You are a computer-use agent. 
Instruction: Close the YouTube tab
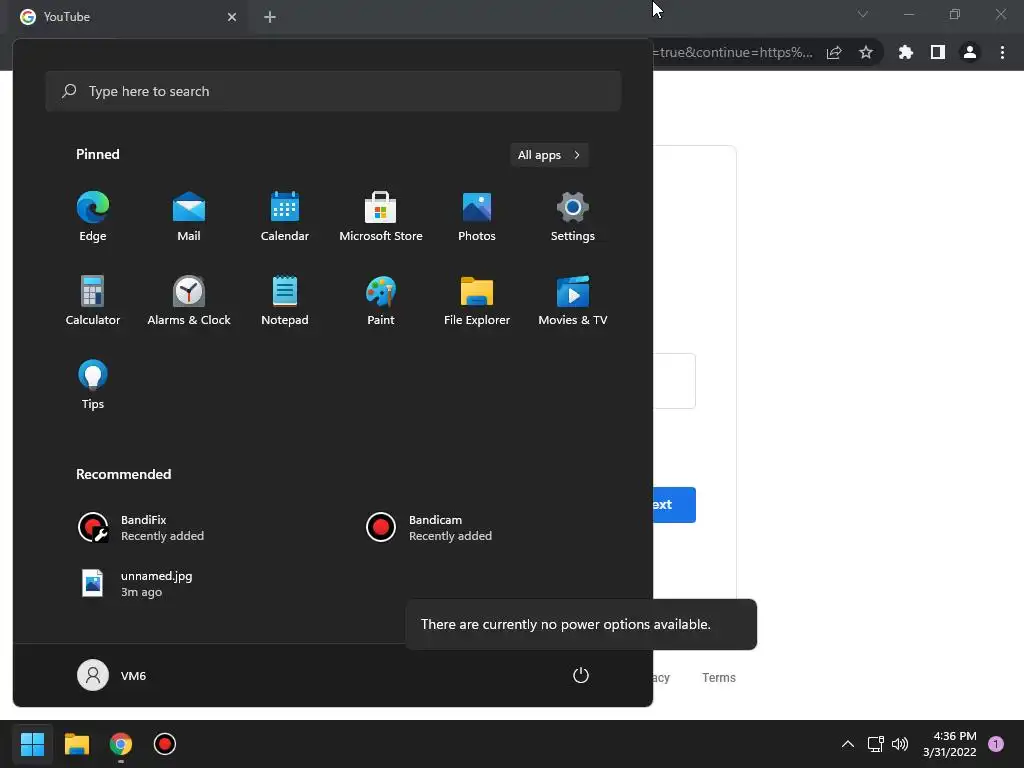pyautogui.click(x=232, y=17)
